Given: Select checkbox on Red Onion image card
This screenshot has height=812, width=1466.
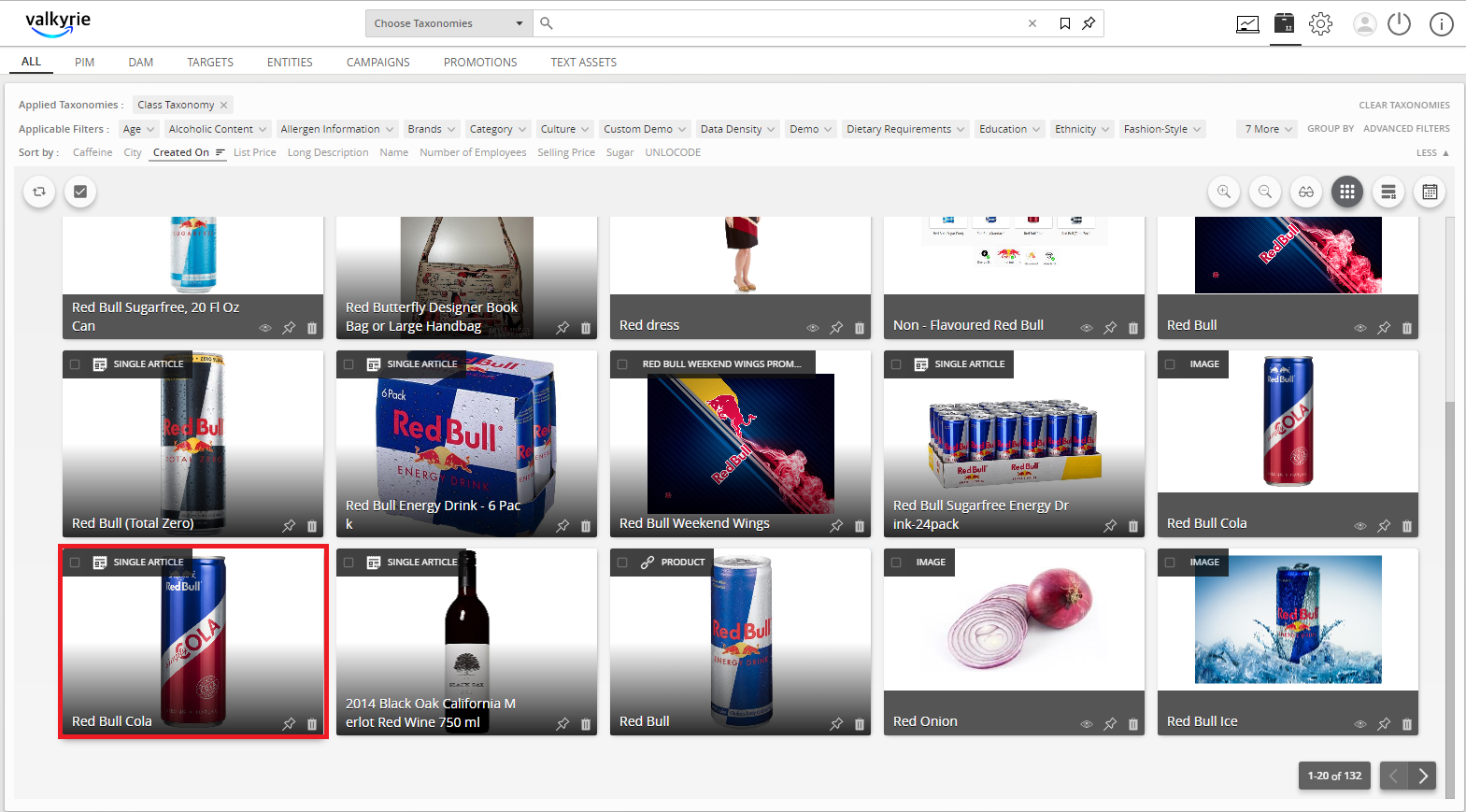Looking at the screenshot, I should click(x=896, y=563).
